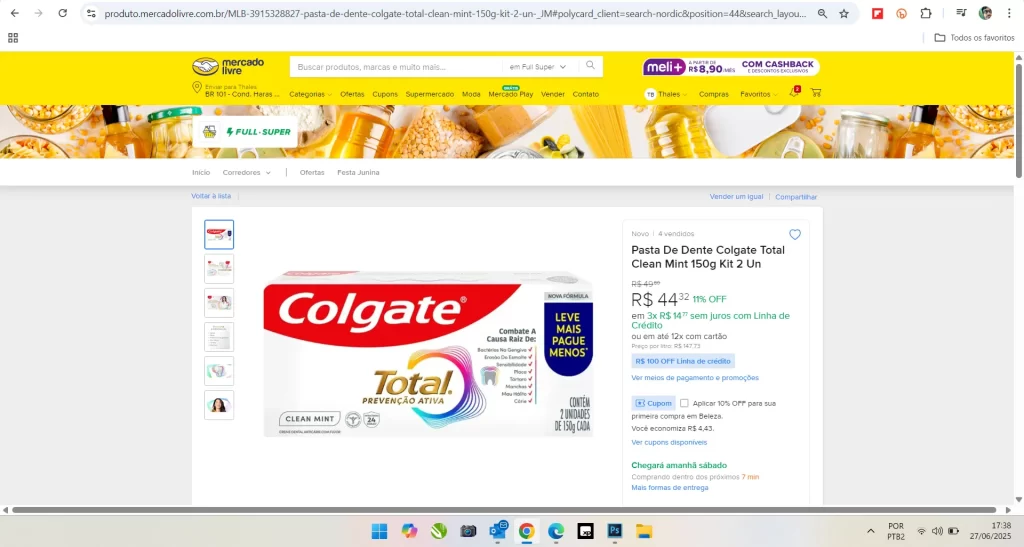Select the first product thumbnail

[219, 234]
